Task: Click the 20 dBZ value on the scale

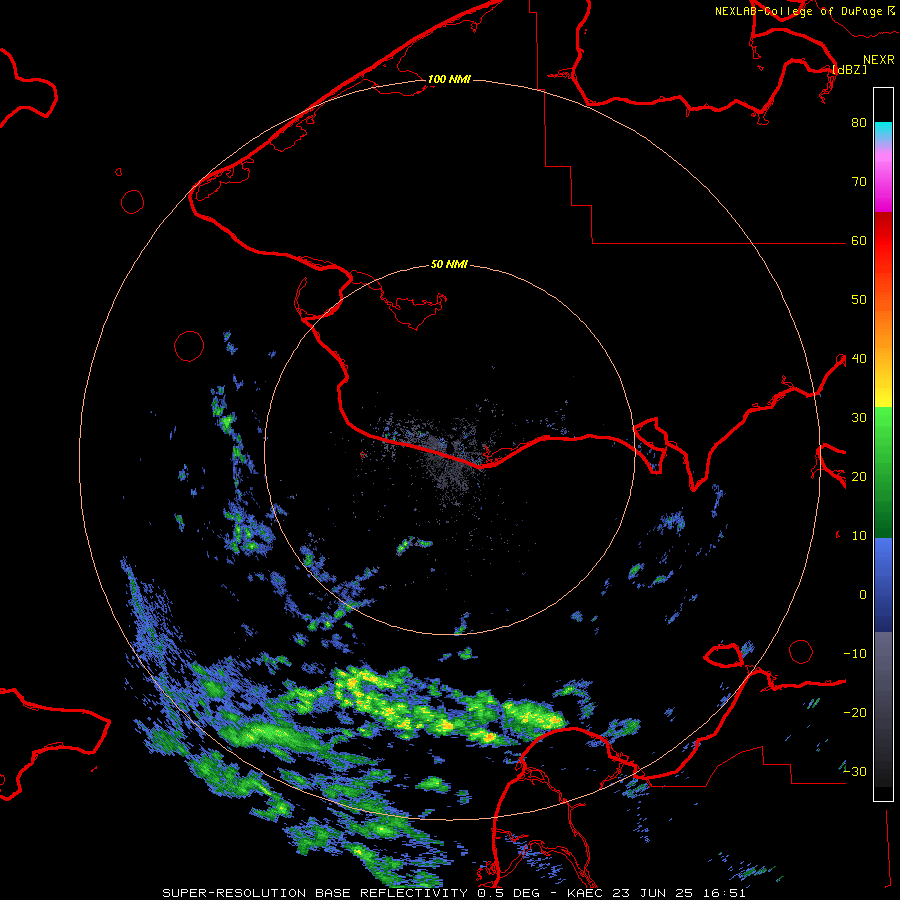Action: (859, 476)
